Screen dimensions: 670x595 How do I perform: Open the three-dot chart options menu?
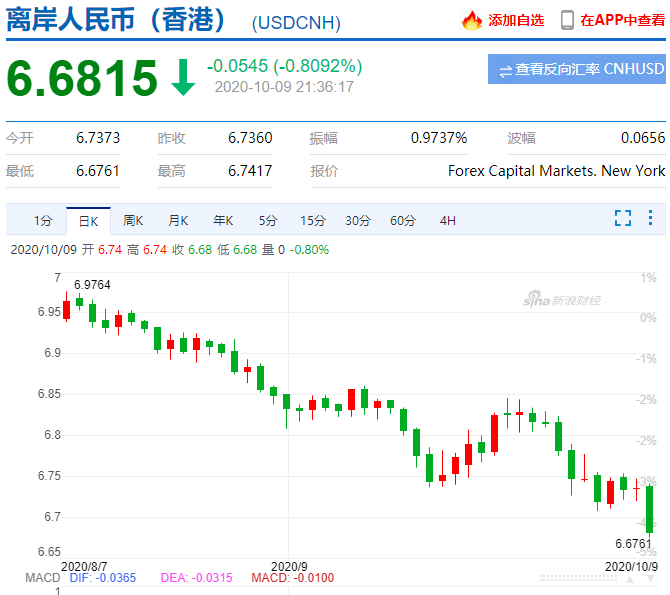(650, 218)
